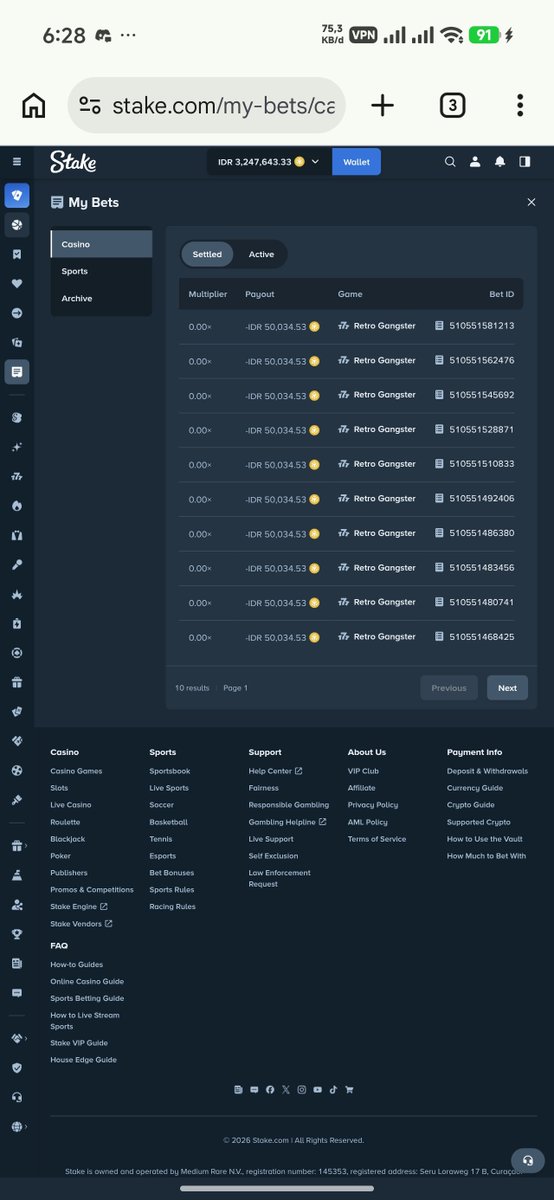The image size is (554, 1200).
Task: Select the Sports tab in My Bets
Action: click(x=101, y=271)
